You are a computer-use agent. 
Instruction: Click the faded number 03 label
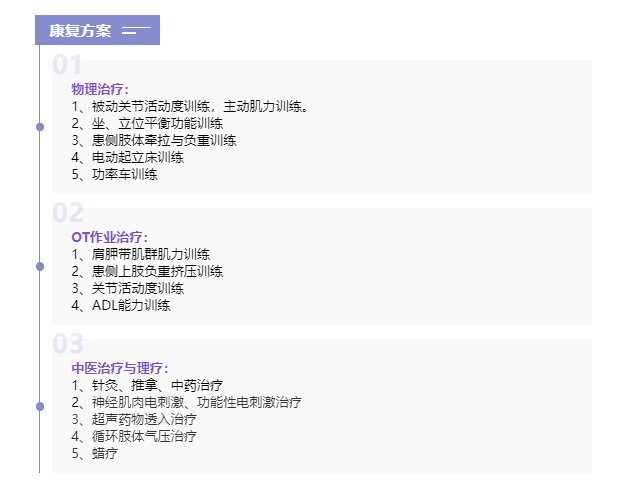[x=68, y=343]
